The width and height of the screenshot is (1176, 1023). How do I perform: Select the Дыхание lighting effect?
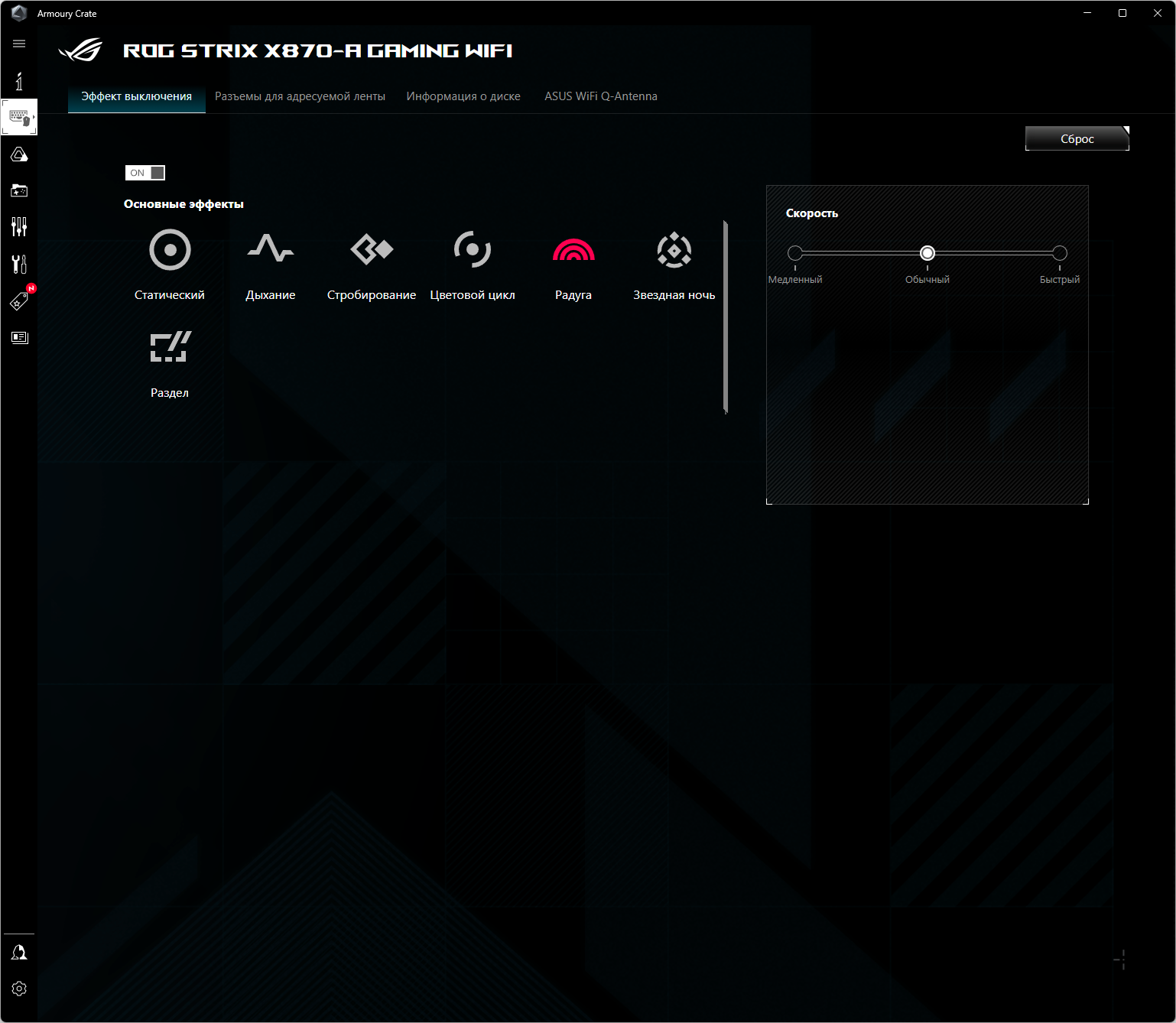(x=271, y=265)
